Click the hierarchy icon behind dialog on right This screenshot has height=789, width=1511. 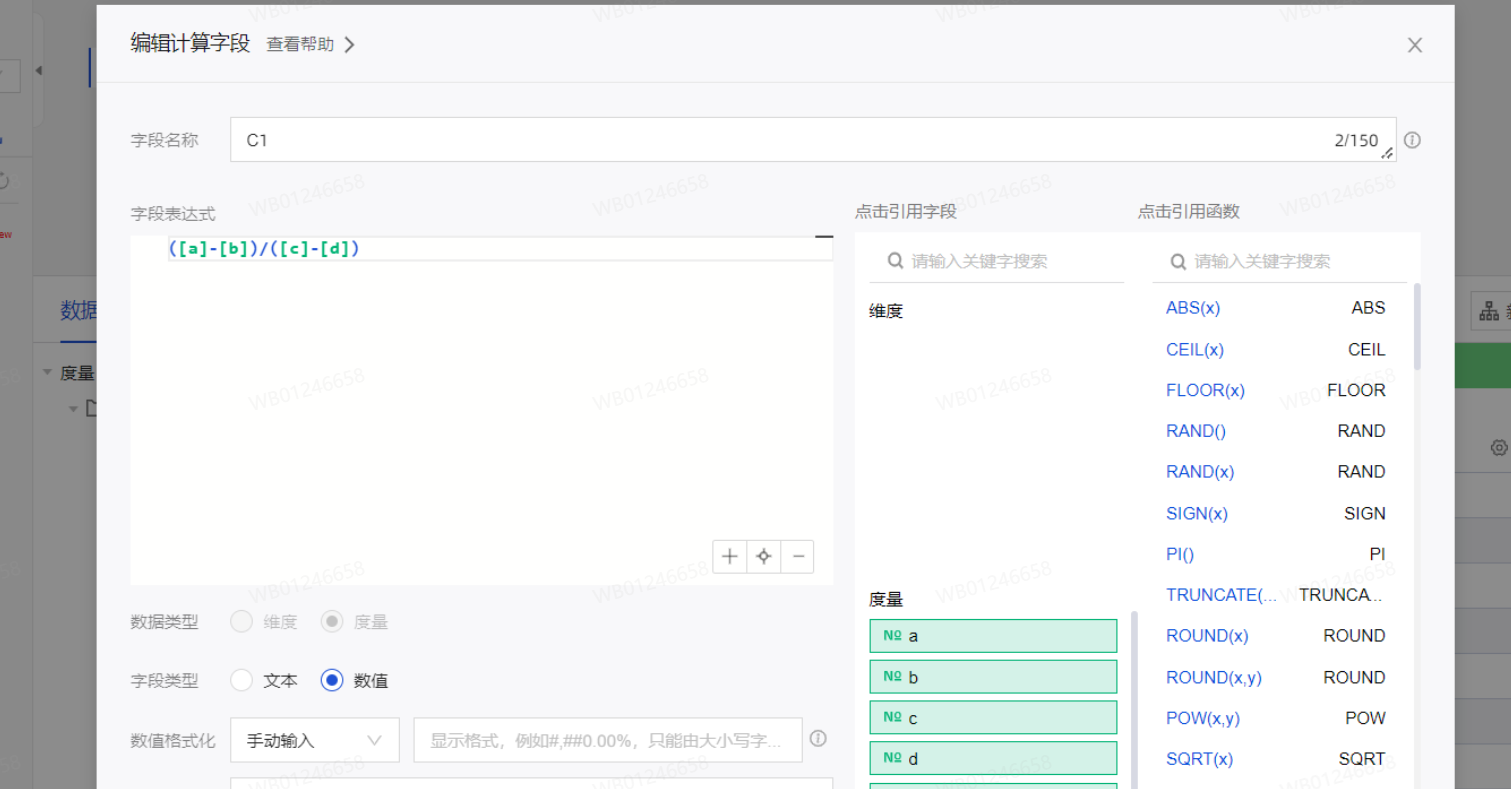1489,311
